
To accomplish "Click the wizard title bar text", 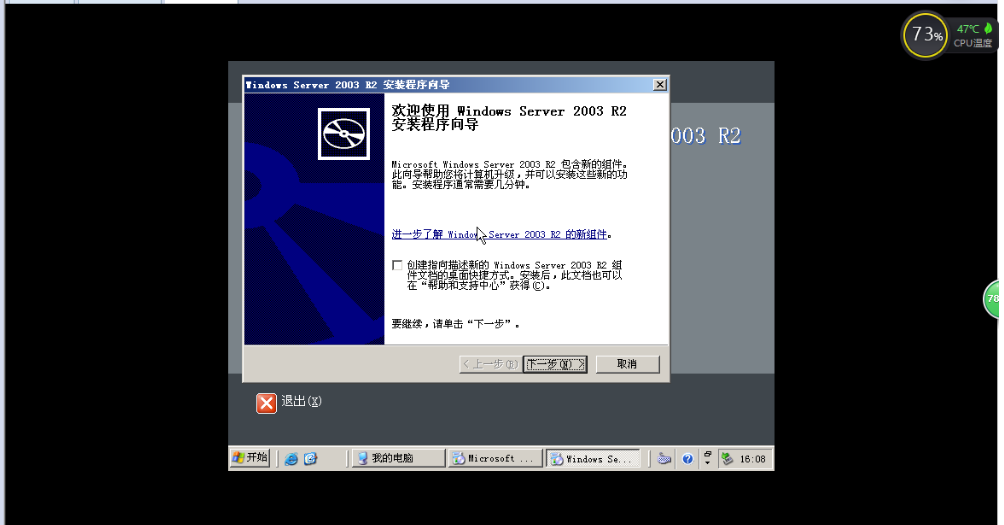I will pos(348,85).
